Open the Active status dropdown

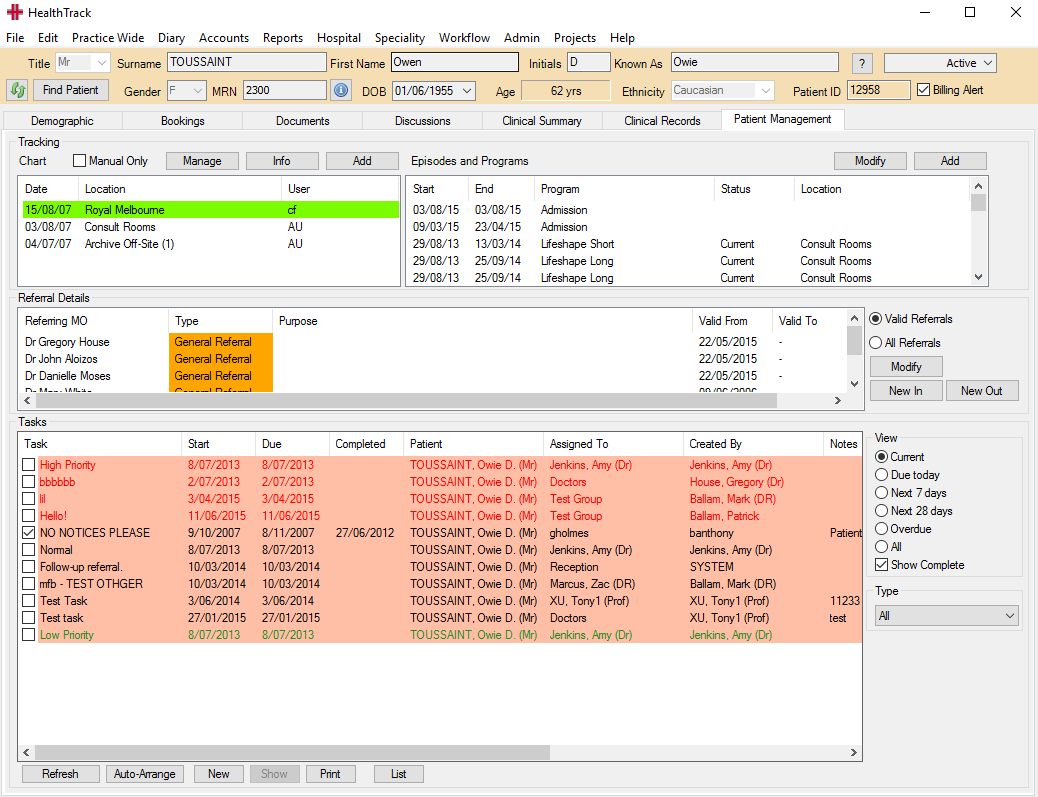click(x=988, y=63)
